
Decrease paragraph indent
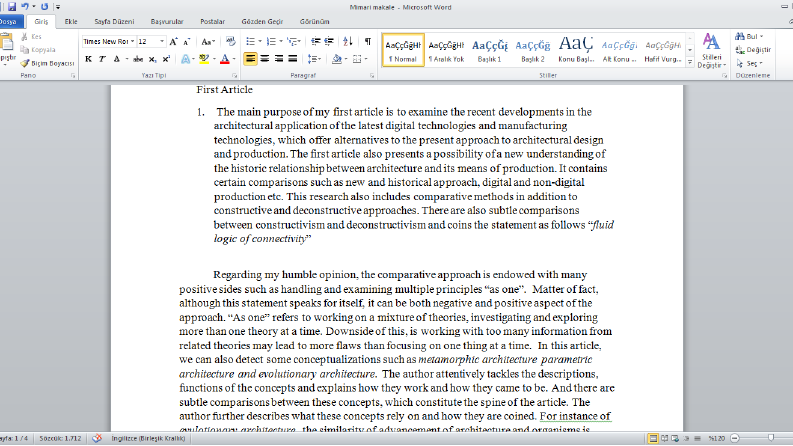(x=316, y=41)
